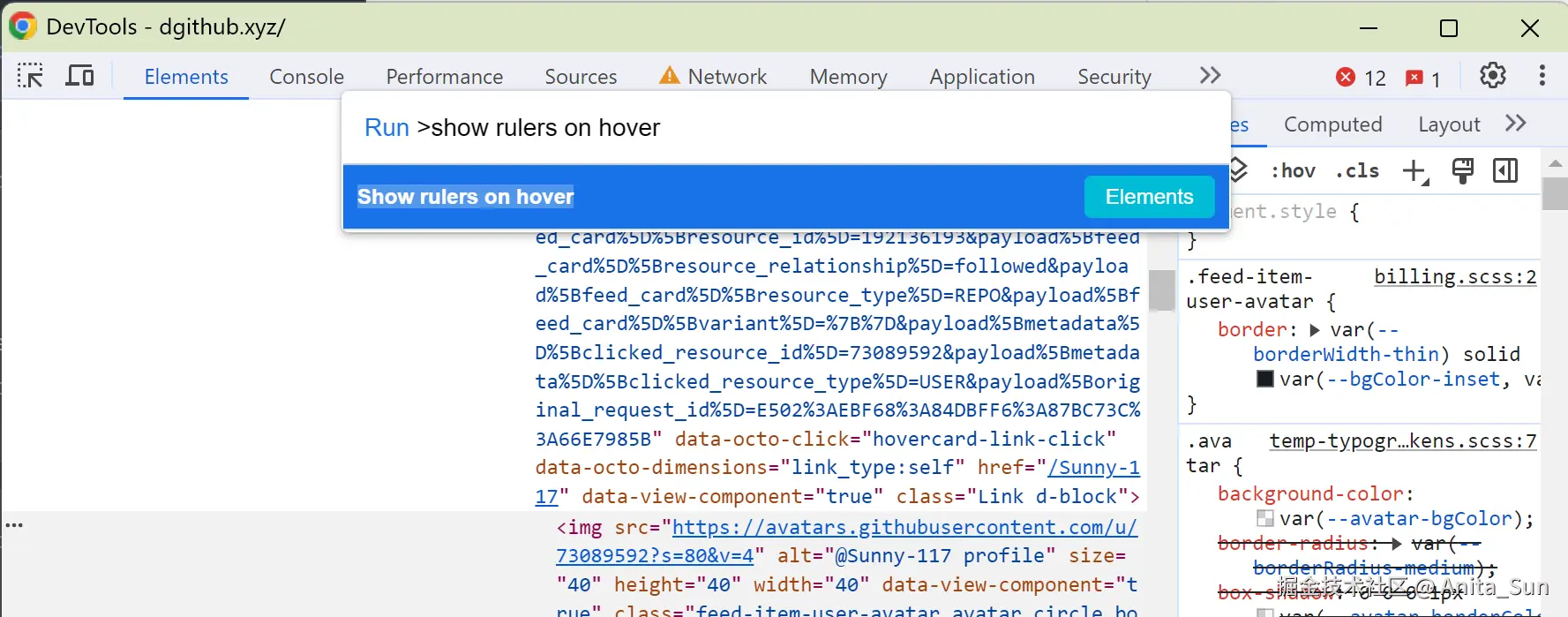Click the --avatar-bgColor variable

(1419, 519)
